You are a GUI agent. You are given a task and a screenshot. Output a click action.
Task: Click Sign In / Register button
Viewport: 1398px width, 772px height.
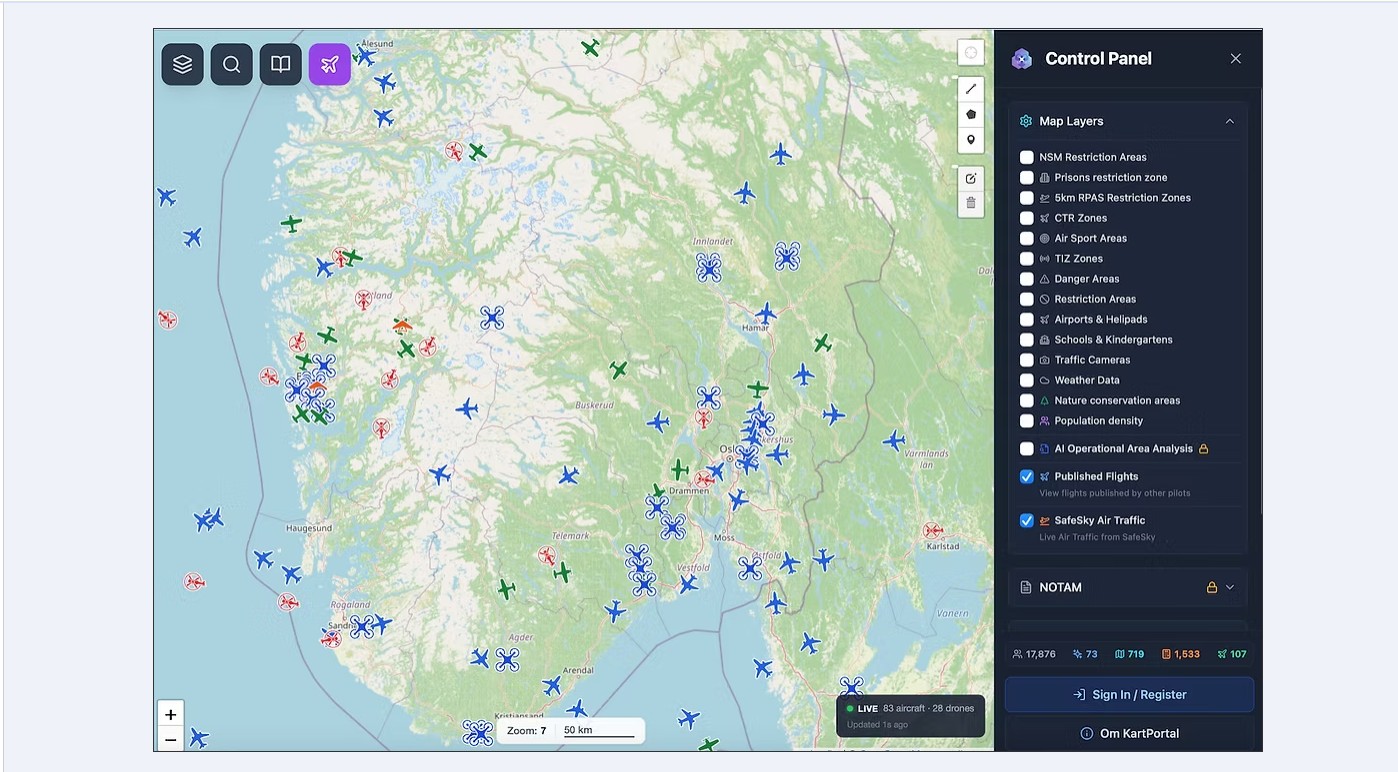(x=1129, y=695)
